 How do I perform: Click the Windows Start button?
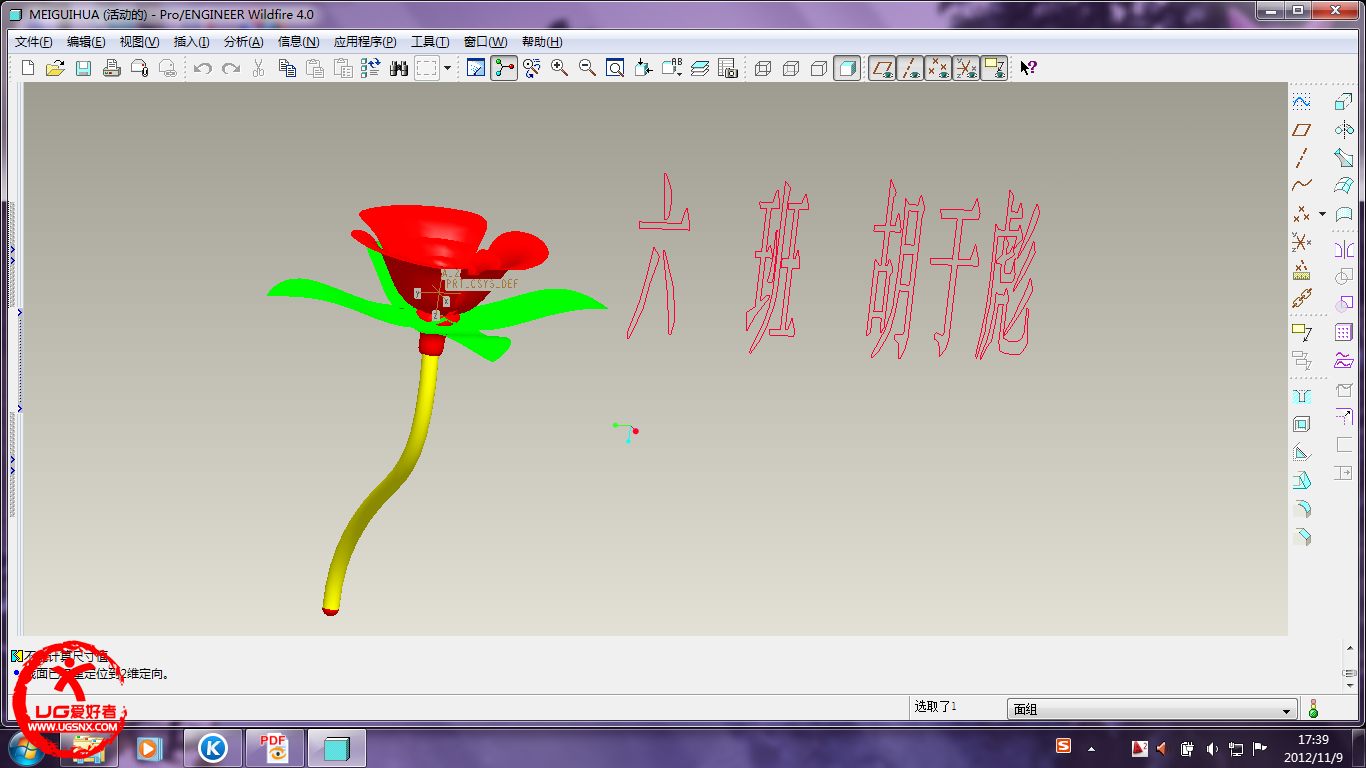tap(26, 748)
